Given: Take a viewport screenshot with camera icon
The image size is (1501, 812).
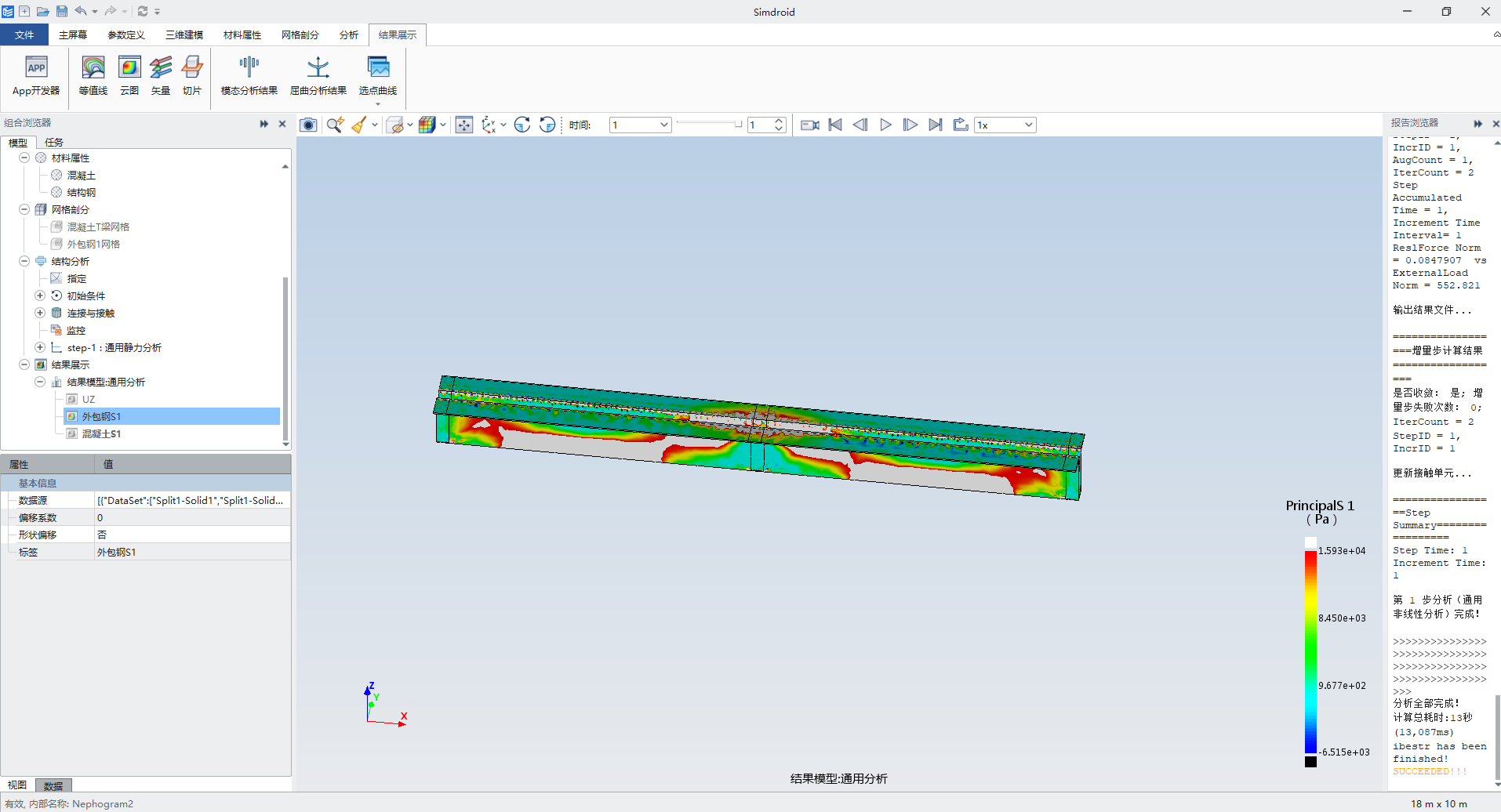Looking at the screenshot, I should [x=308, y=125].
